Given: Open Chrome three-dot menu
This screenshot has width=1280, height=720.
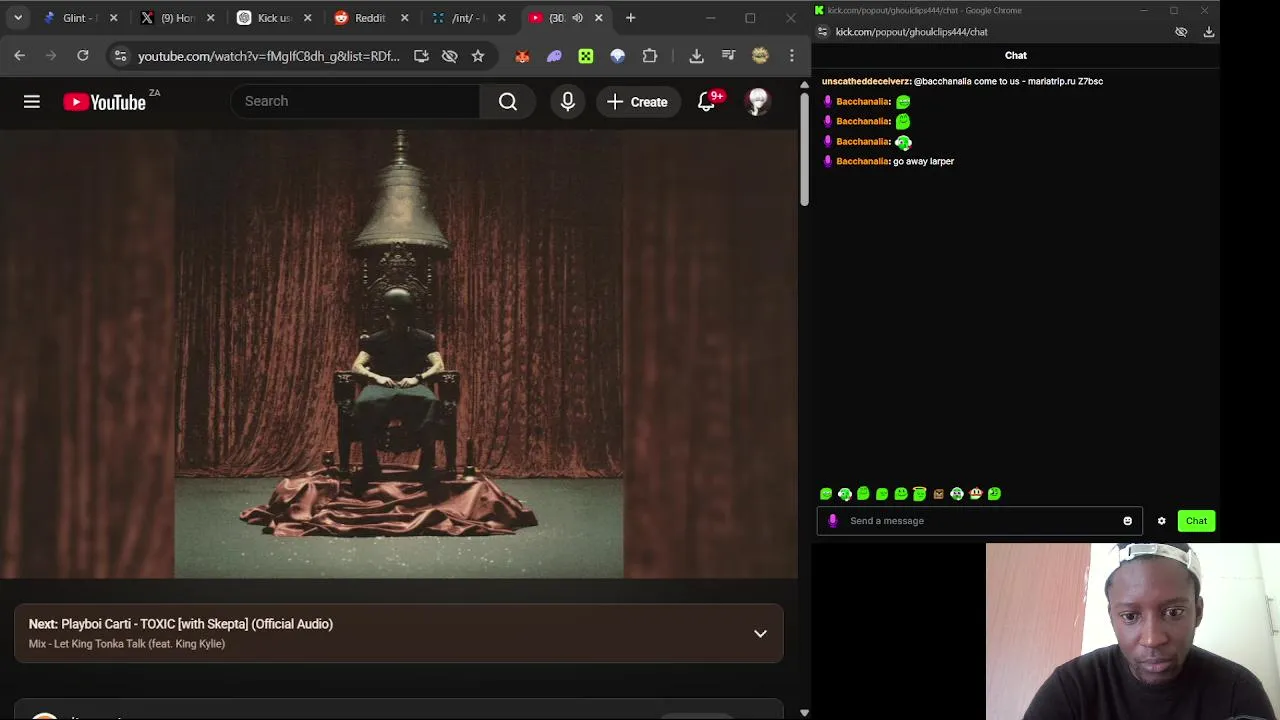Looking at the screenshot, I should [792, 56].
